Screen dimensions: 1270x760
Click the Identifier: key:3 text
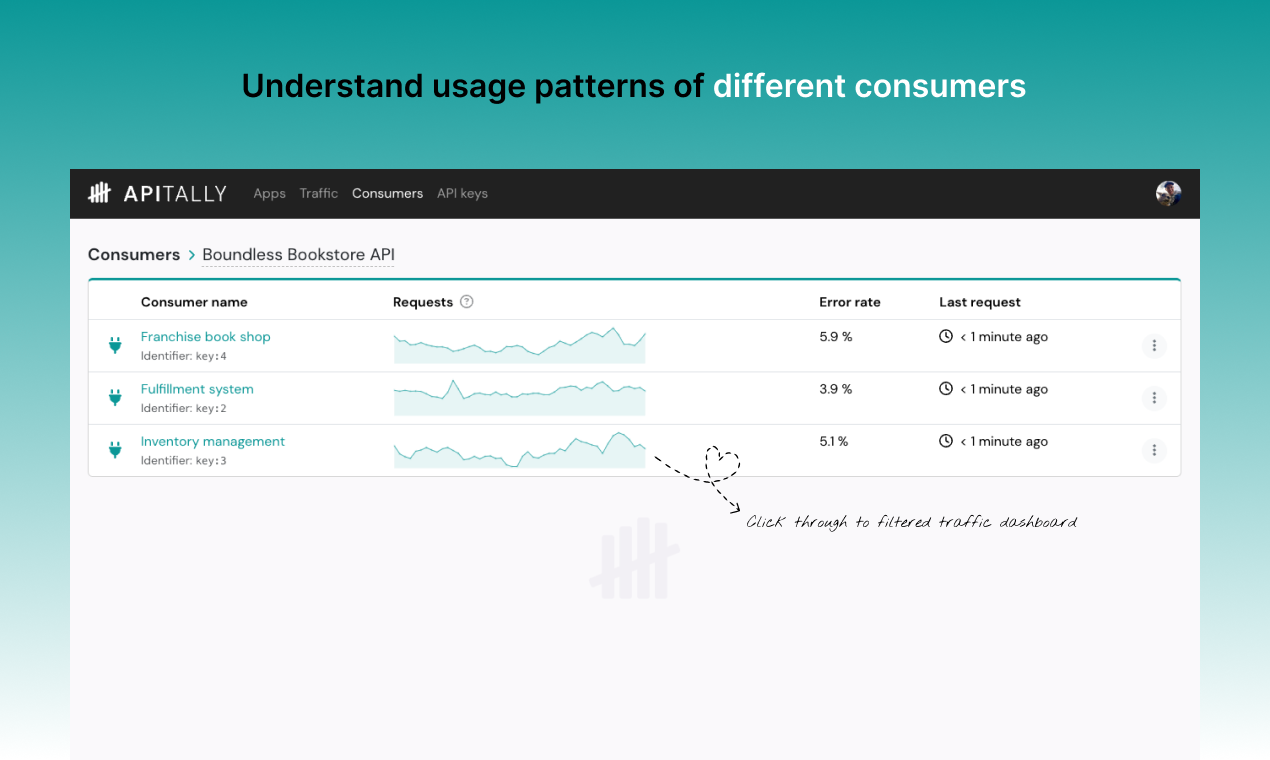[x=184, y=460]
